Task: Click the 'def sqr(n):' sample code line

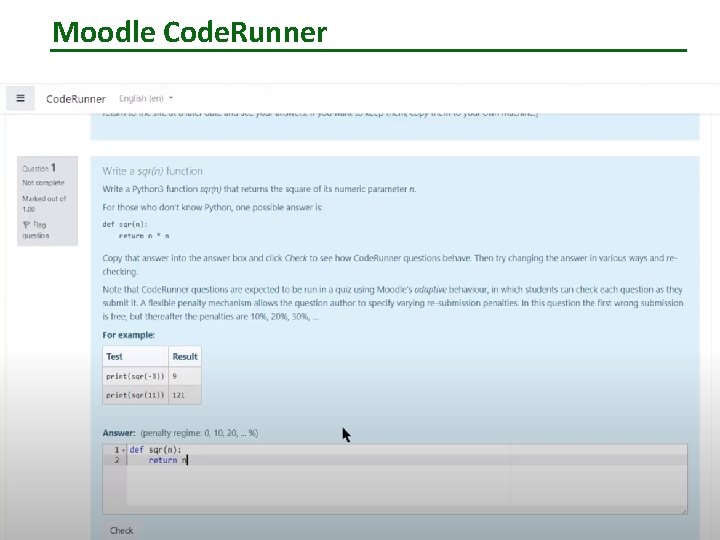Action: click(x=125, y=225)
